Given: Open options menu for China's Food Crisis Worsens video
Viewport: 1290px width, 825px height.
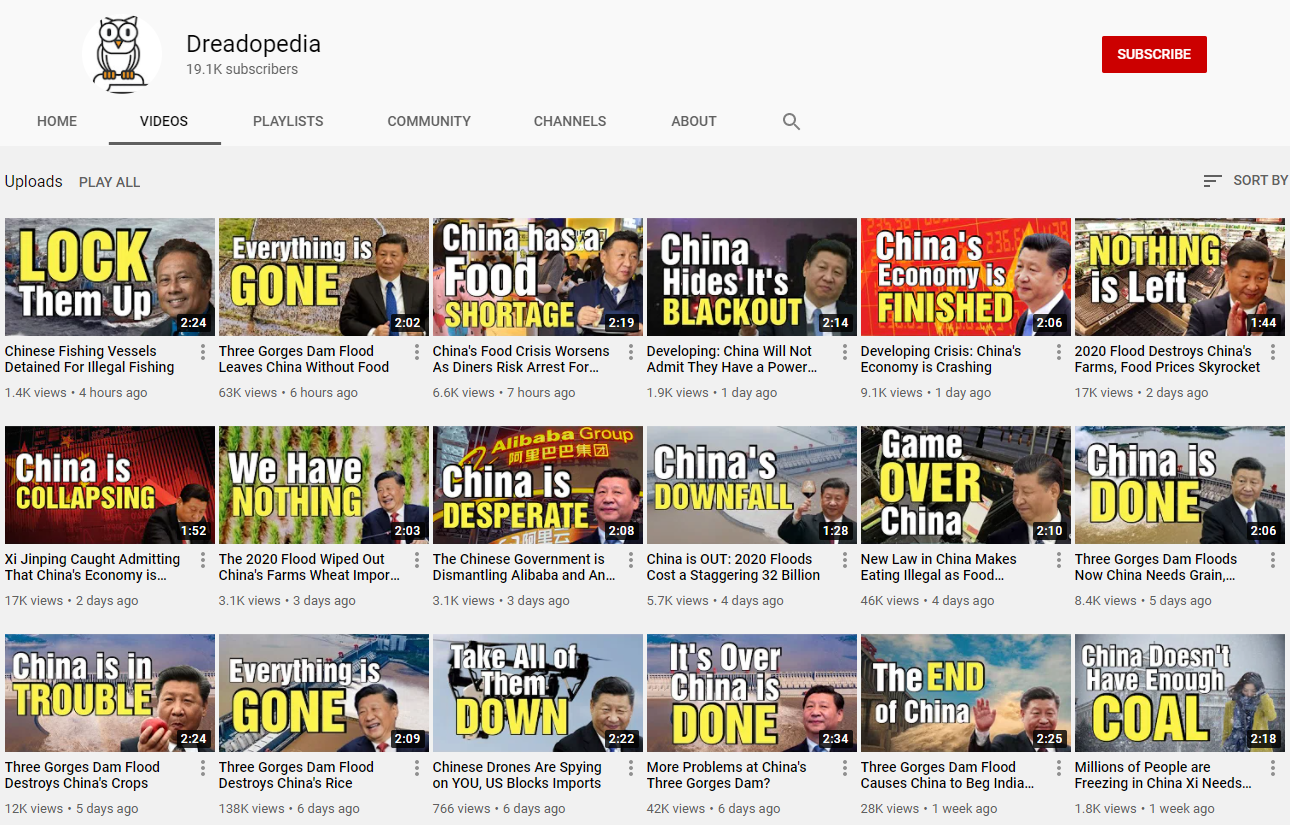Looking at the screenshot, I should click(631, 352).
